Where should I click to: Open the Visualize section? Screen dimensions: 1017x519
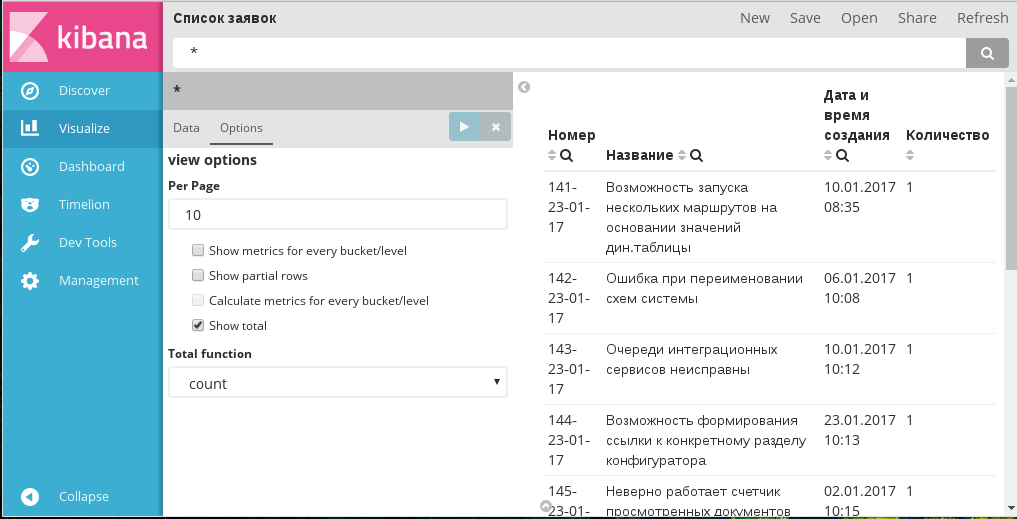tap(82, 128)
